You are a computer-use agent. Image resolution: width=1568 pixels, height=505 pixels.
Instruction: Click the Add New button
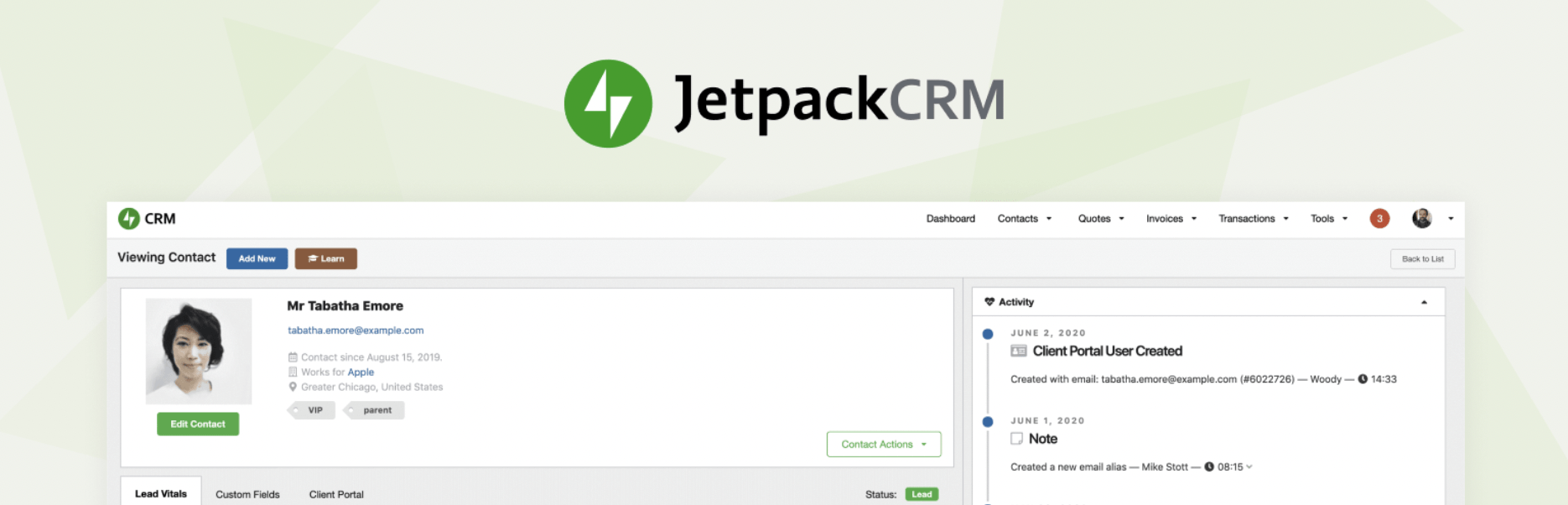(x=257, y=259)
